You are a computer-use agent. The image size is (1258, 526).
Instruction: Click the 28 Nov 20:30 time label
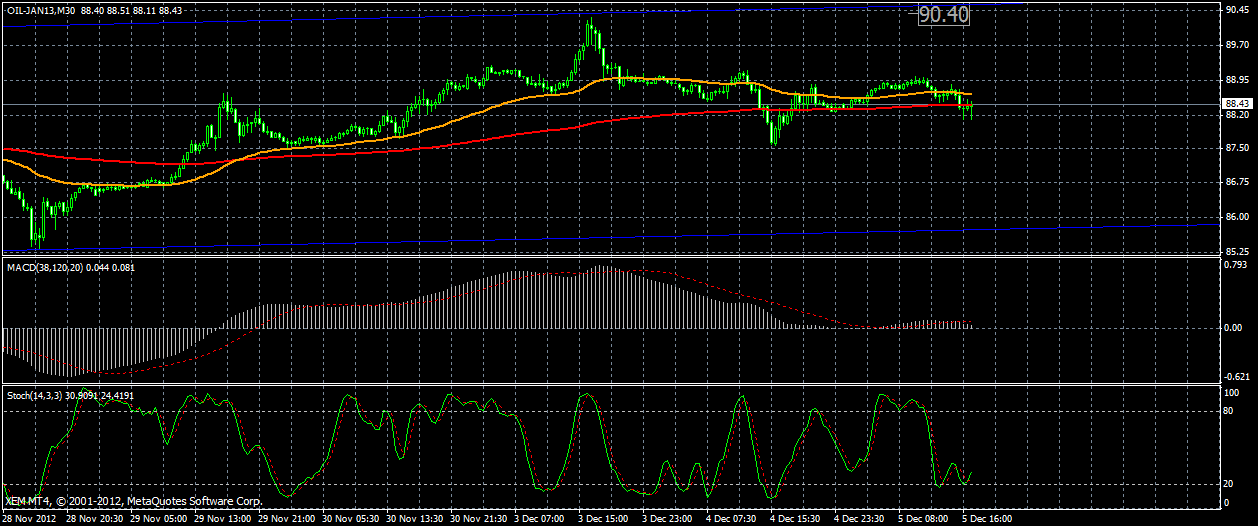pyautogui.click(x=95, y=519)
